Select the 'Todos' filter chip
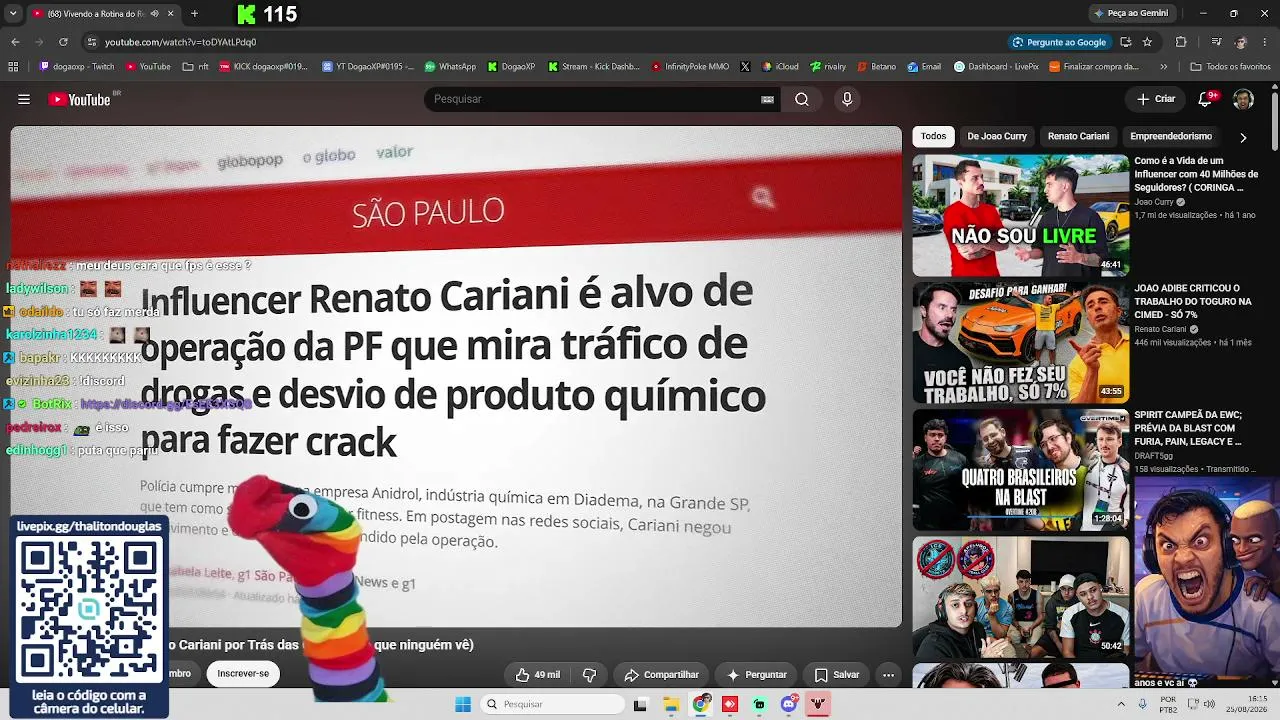This screenshot has height=720, width=1280. tap(933, 136)
